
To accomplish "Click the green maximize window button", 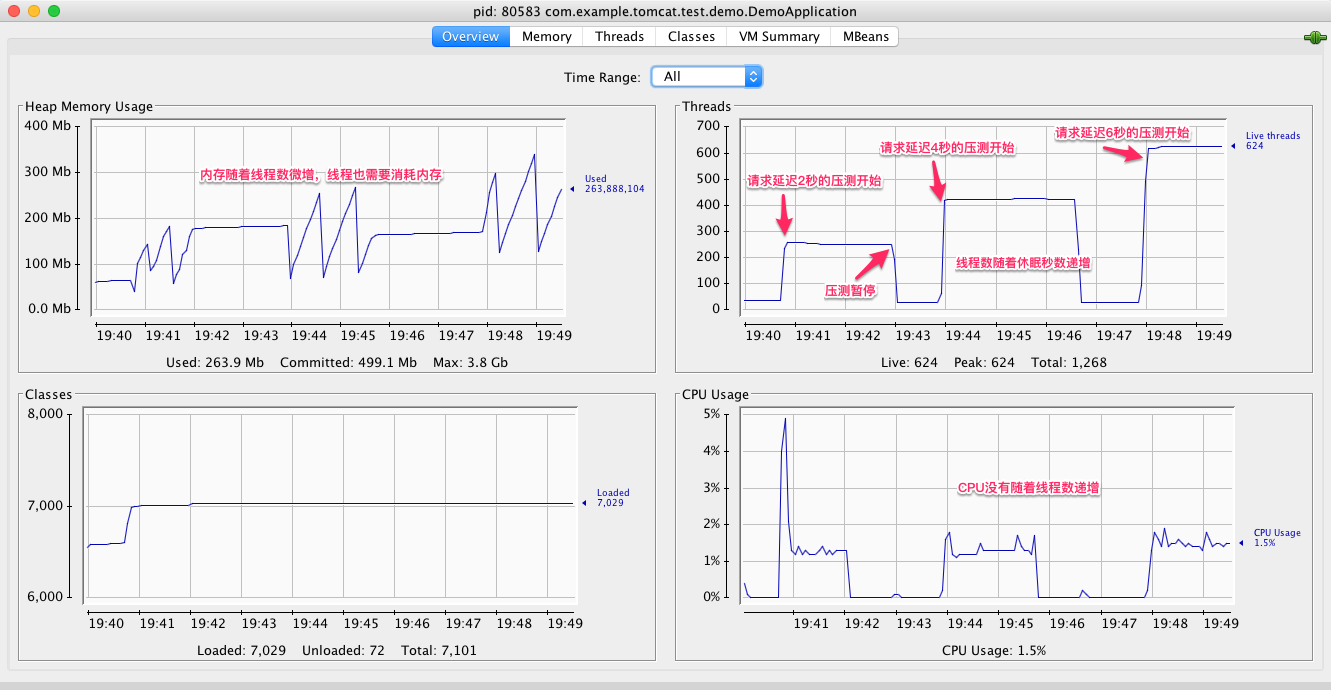I will [x=53, y=11].
